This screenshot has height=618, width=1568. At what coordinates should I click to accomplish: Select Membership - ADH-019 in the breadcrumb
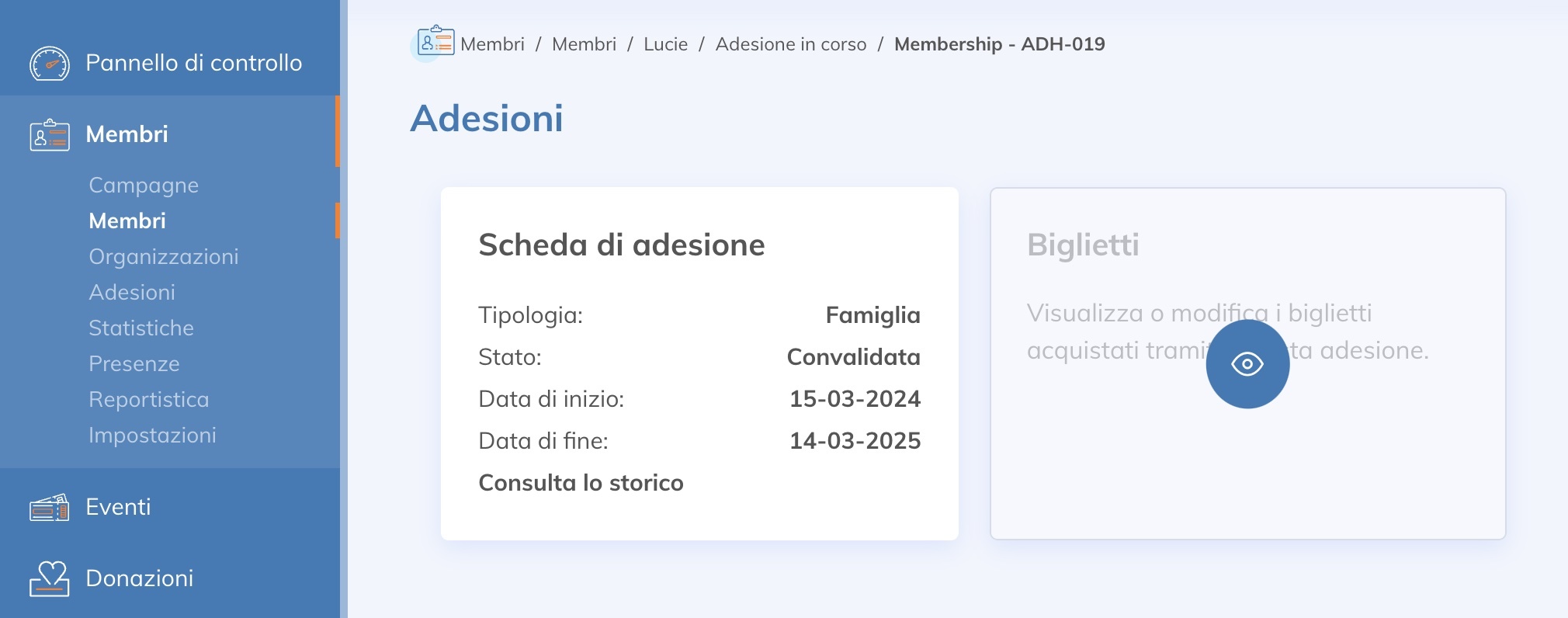(x=1000, y=43)
